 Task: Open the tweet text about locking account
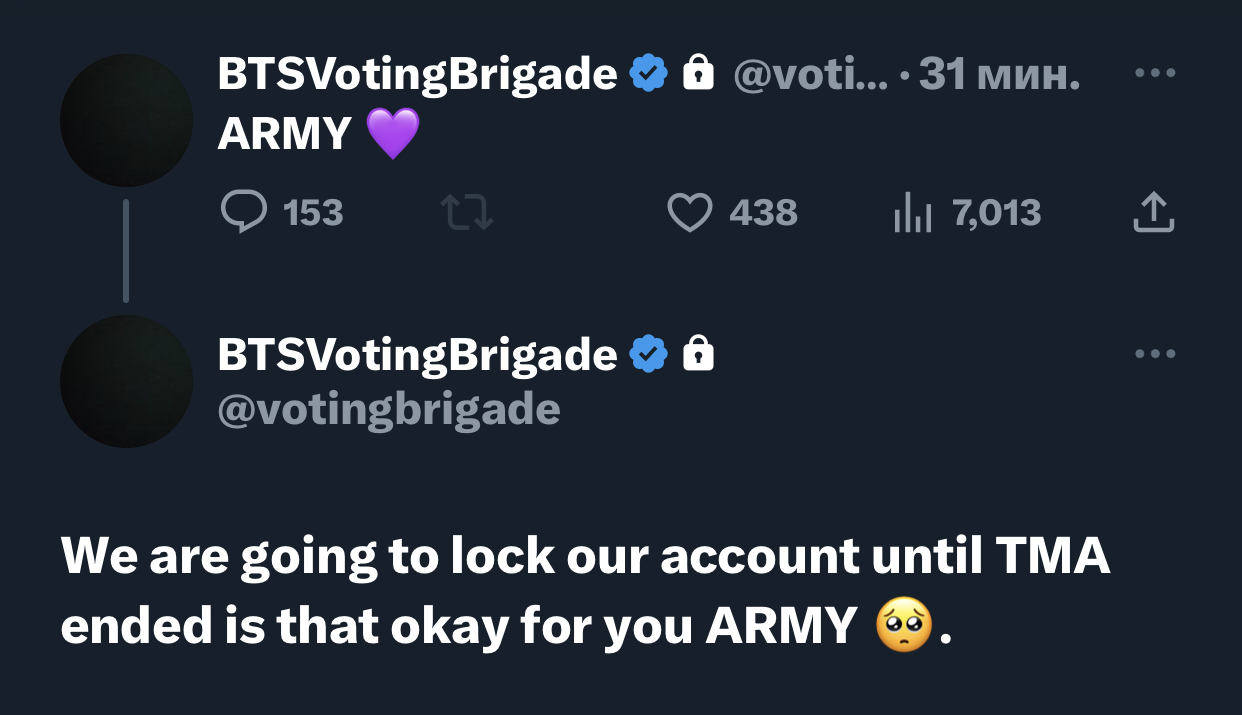[586, 591]
